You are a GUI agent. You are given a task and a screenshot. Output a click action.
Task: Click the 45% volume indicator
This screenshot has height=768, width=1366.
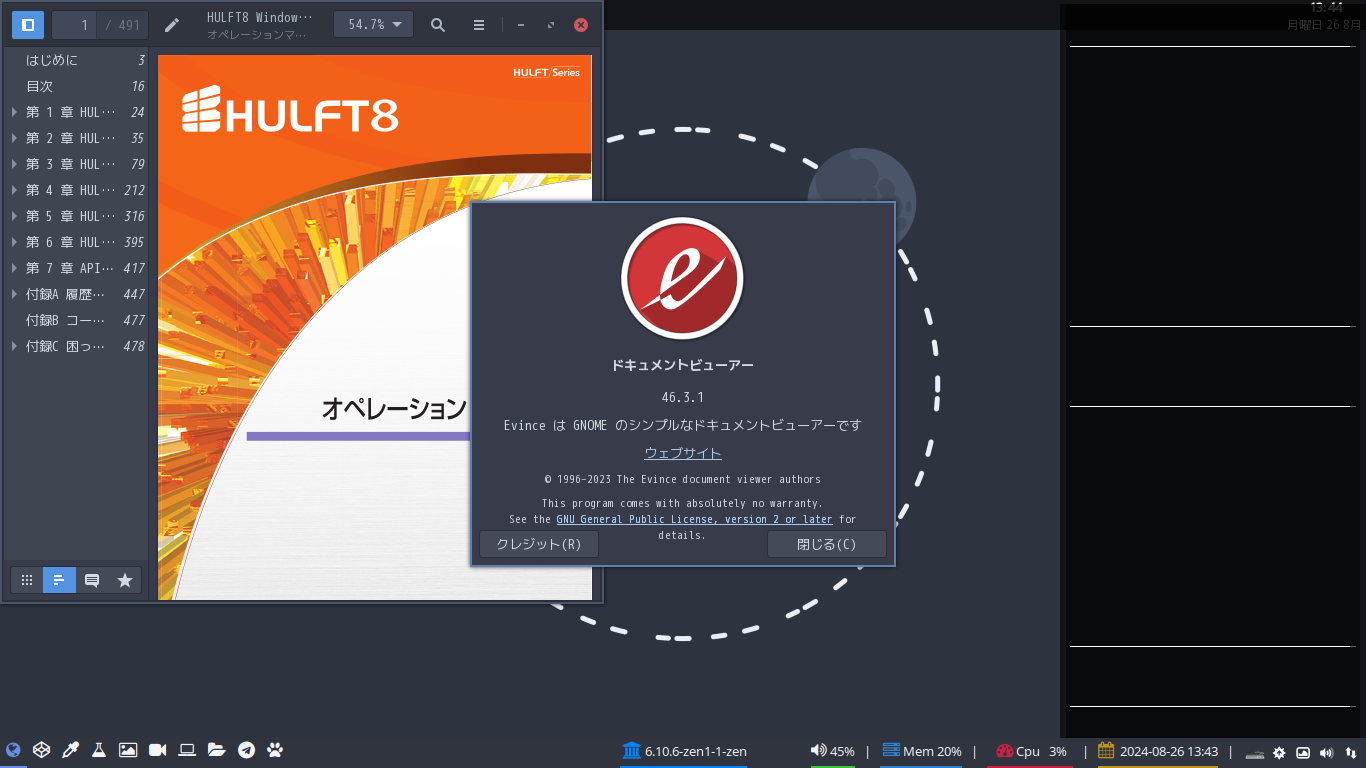(x=832, y=751)
